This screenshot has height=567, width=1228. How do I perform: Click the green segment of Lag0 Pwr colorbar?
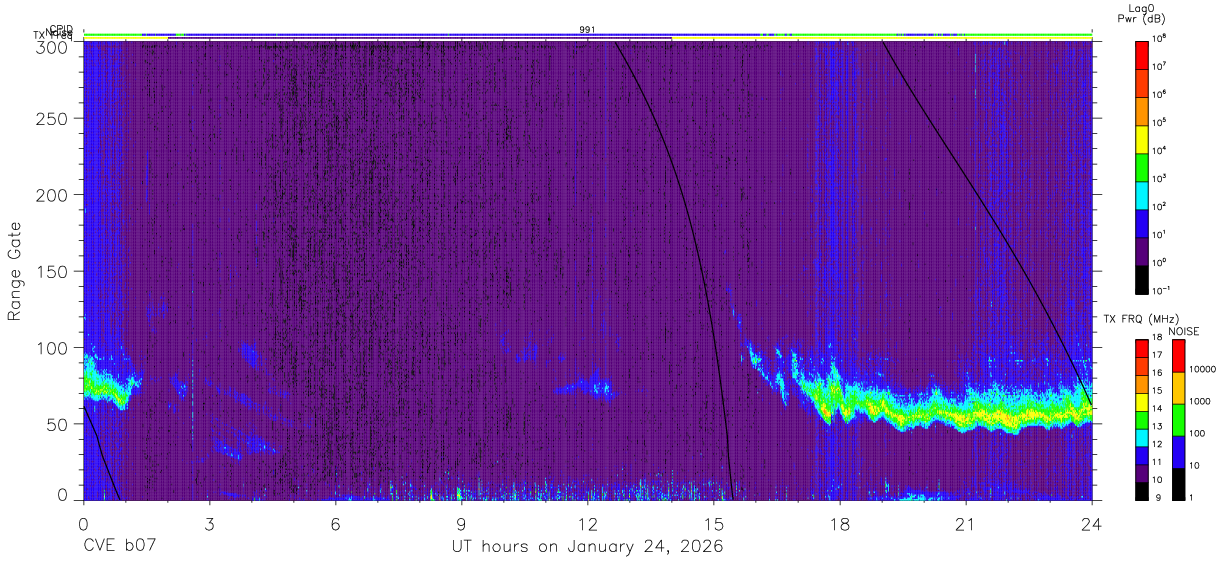[1141, 166]
